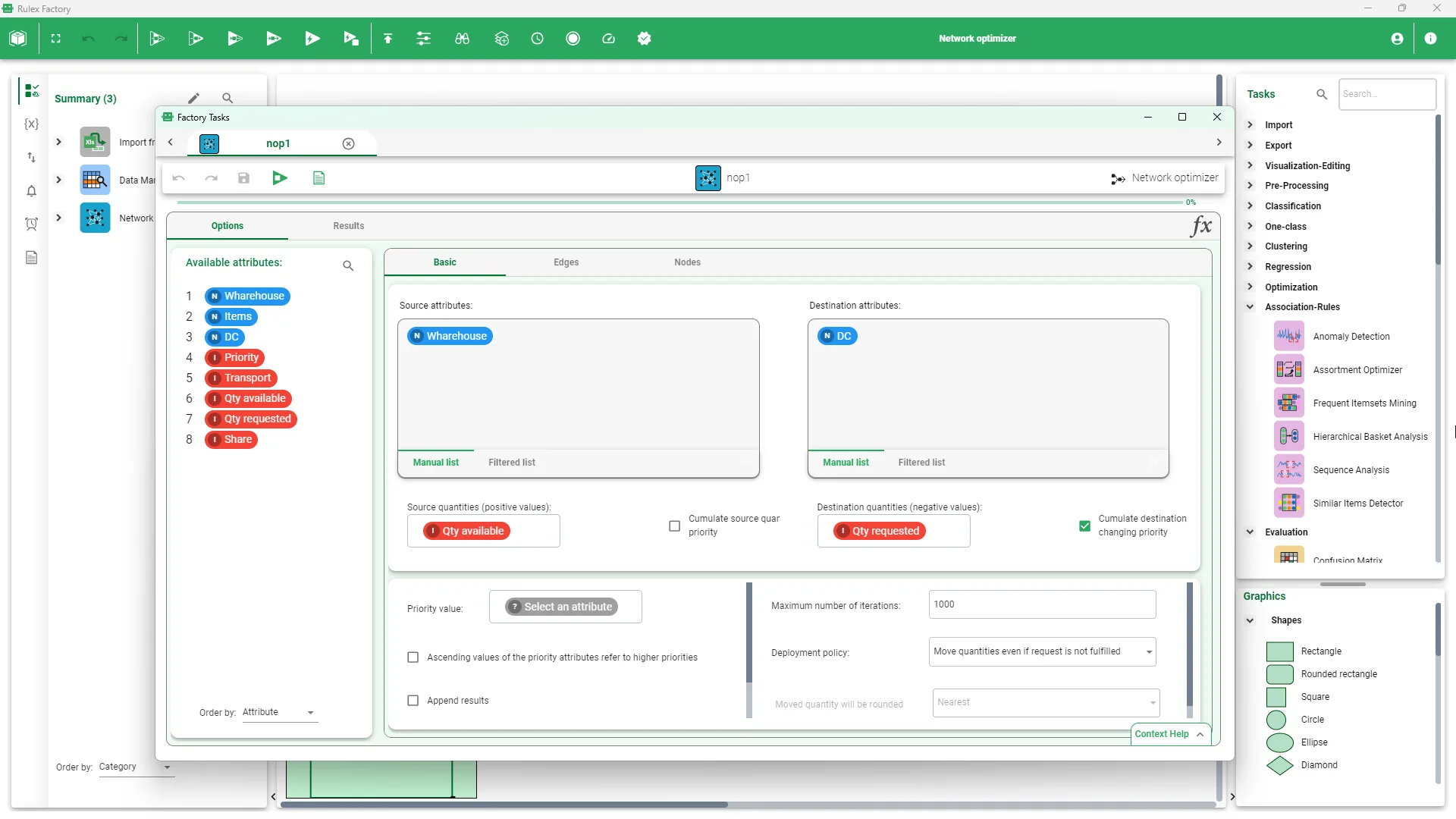Viewport: 1456px width, 819px height.
Task: Click the fx formula icon
Action: coord(1201,226)
